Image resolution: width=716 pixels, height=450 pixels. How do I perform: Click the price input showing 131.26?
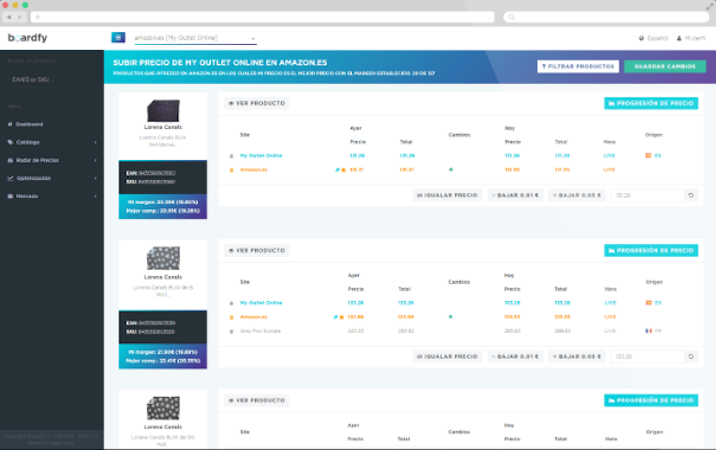[648, 195]
